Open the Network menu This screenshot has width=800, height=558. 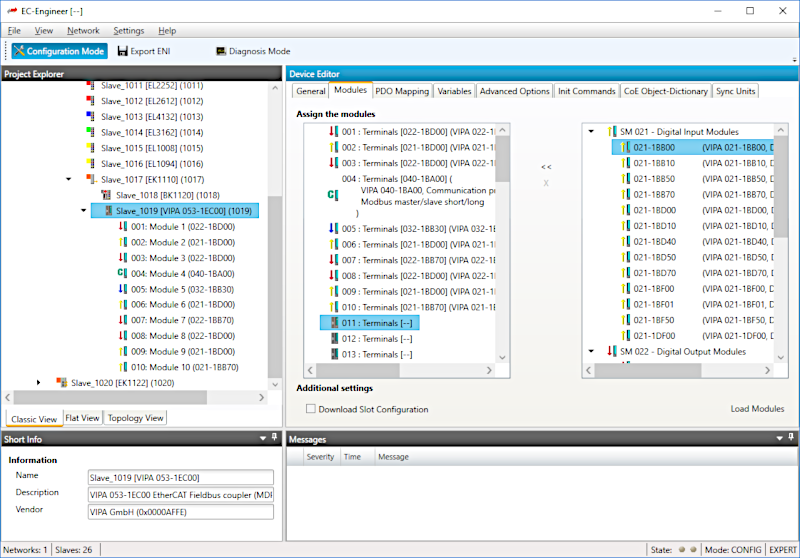pos(83,31)
